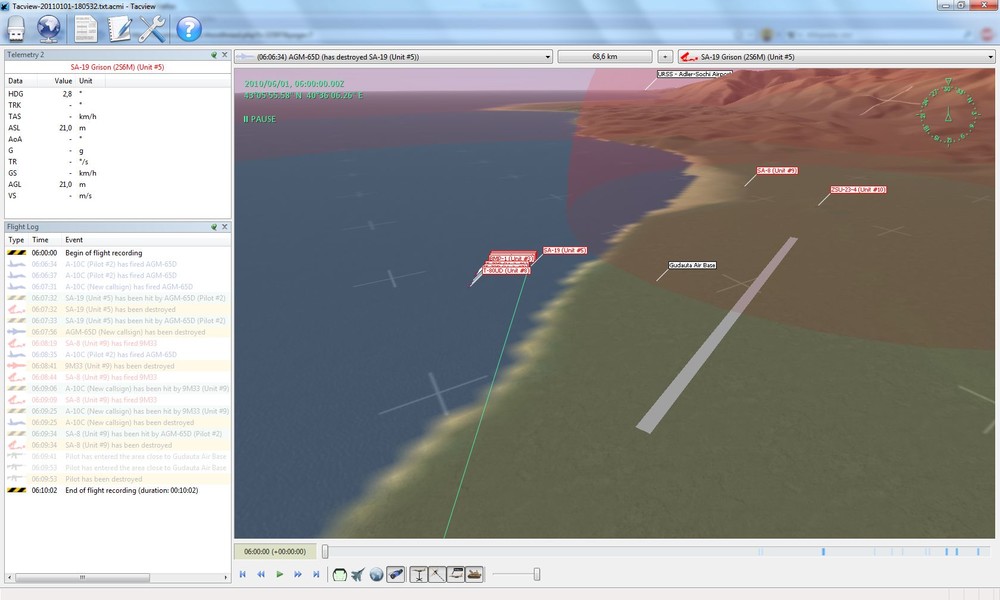Image resolution: width=1000 pixels, height=600 pixels.
Task: Select SA-19 has been destroyed log entry
Action: pyautogui.click(x=118, y=309)
